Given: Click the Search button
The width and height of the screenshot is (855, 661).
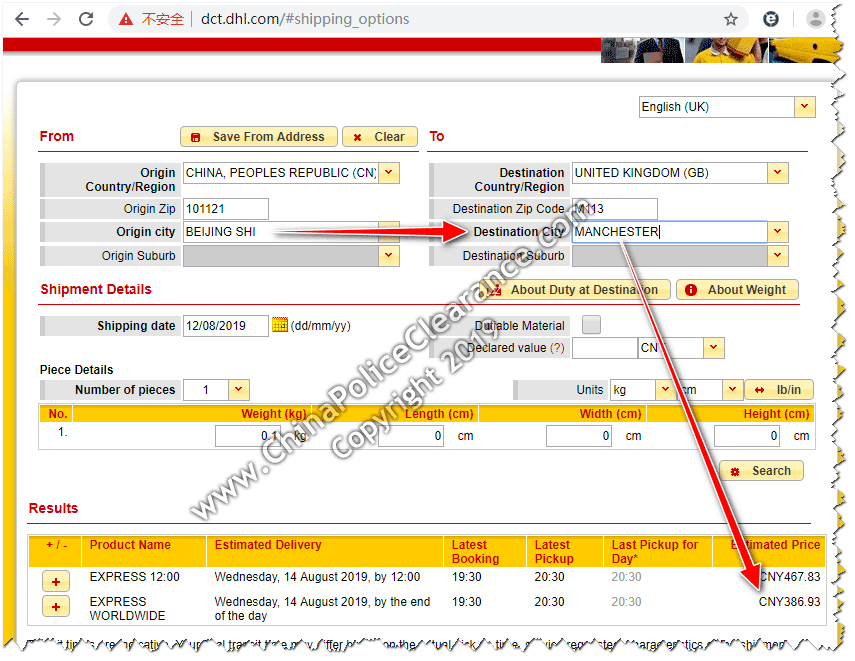Looking at the screenshot, I should tap(761, 471).
